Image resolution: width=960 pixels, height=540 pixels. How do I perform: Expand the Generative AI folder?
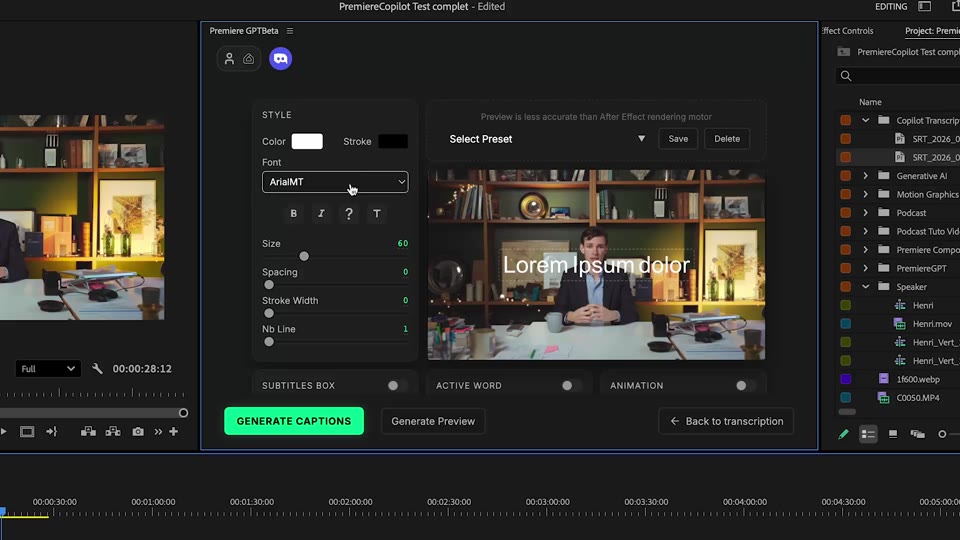(865, 176)
